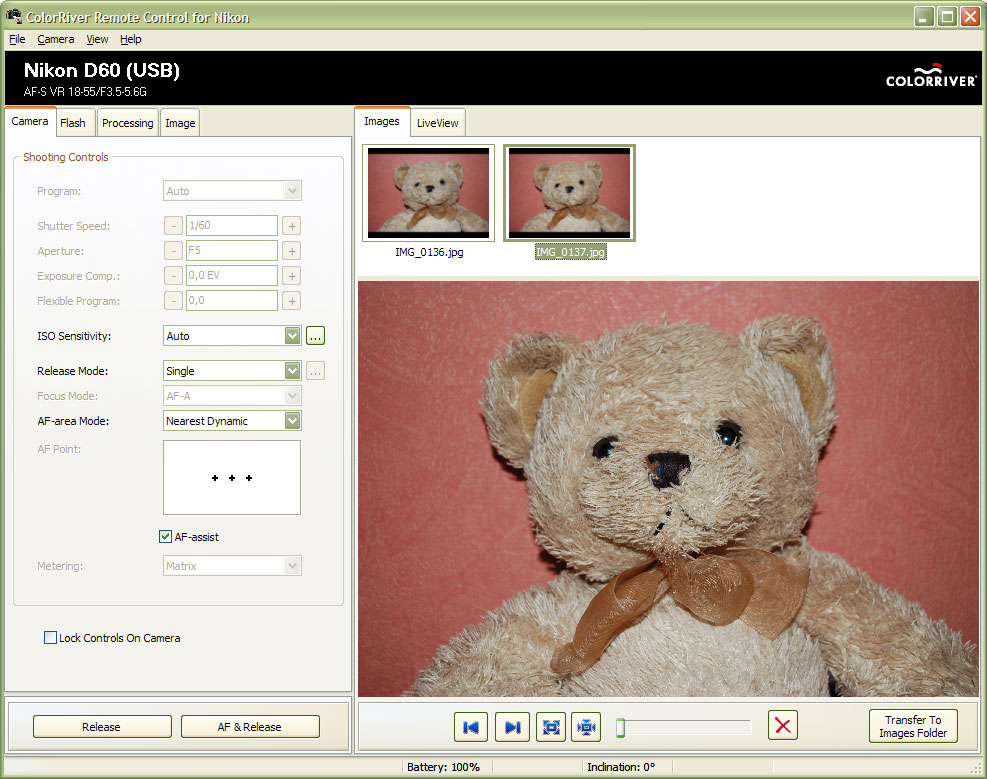This screenshot has height=779, width=987.
Task: Open the Help menu
Action: pyautogui.click(x=130, y=39)
